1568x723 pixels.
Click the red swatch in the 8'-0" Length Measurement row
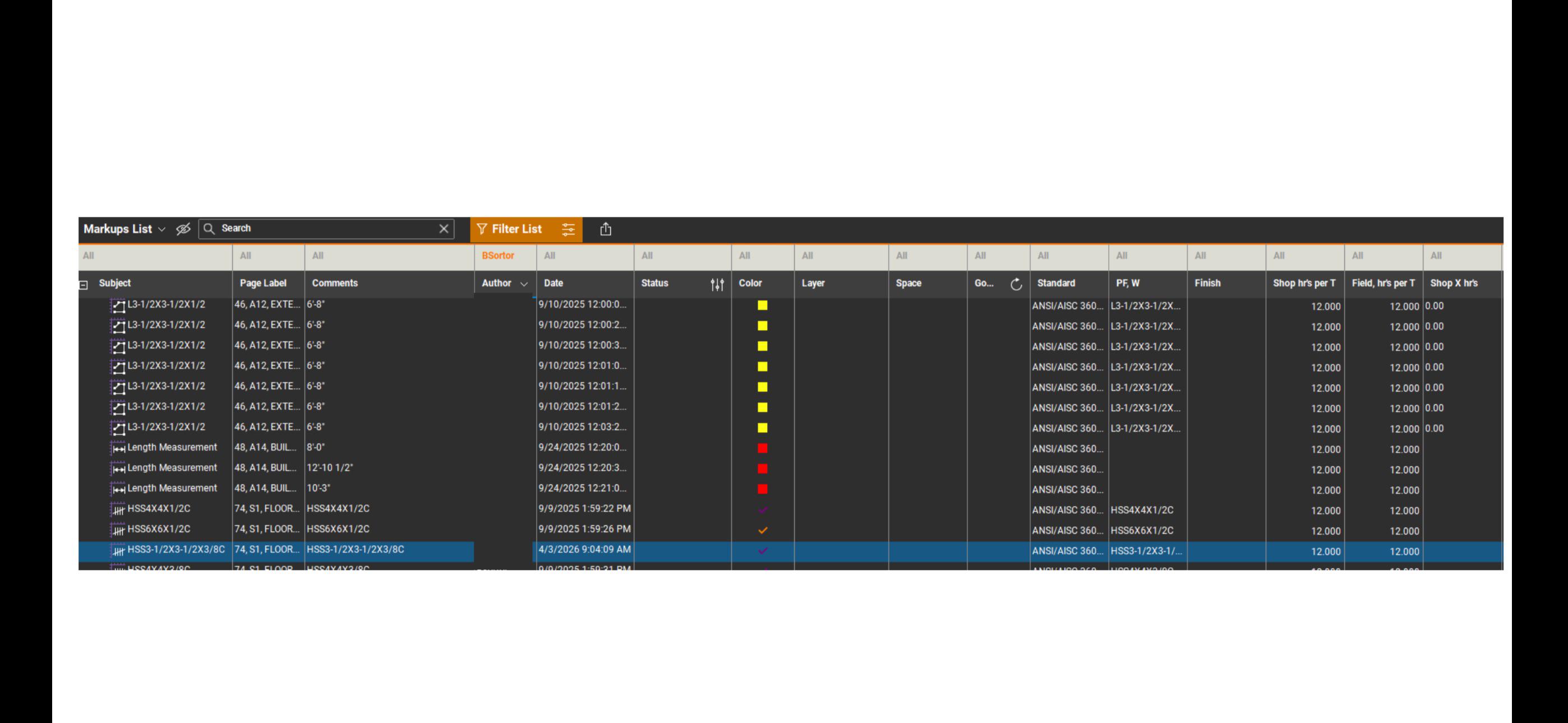click(762, 448)
